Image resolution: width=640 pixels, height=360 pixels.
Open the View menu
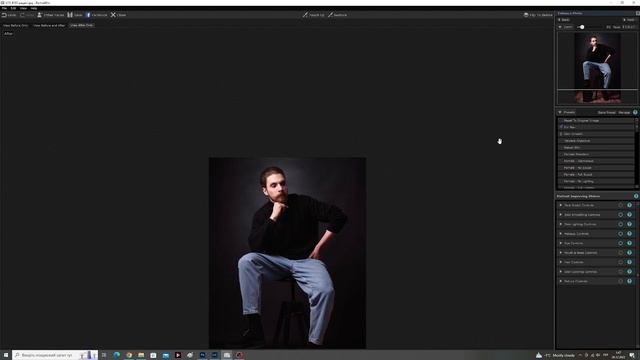click(x=23, y=8)
